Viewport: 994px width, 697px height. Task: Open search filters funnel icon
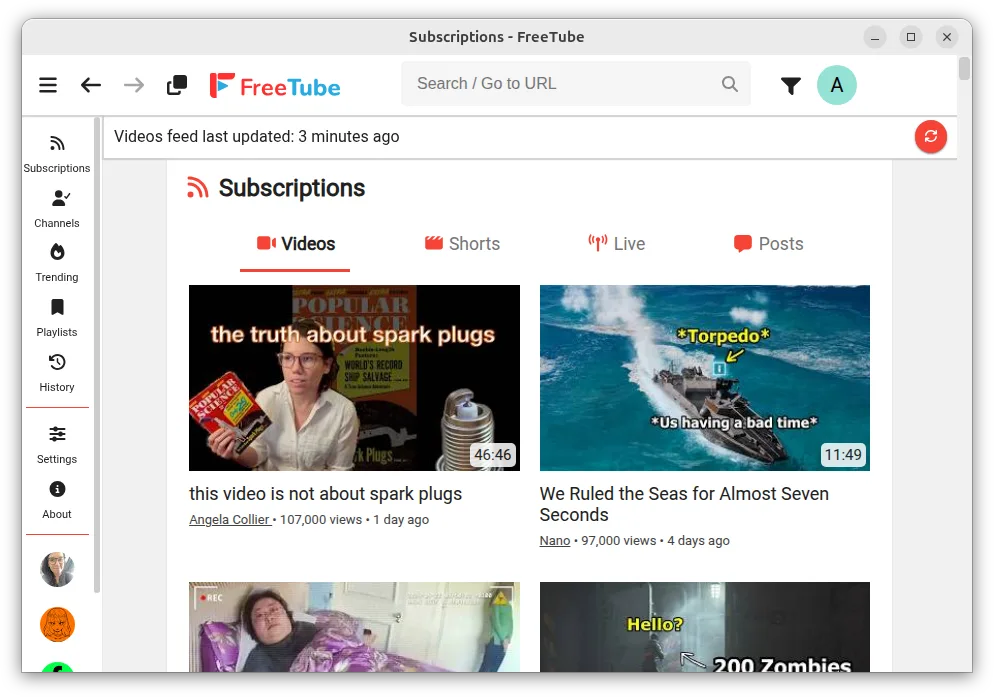click(x=791, y=86)
